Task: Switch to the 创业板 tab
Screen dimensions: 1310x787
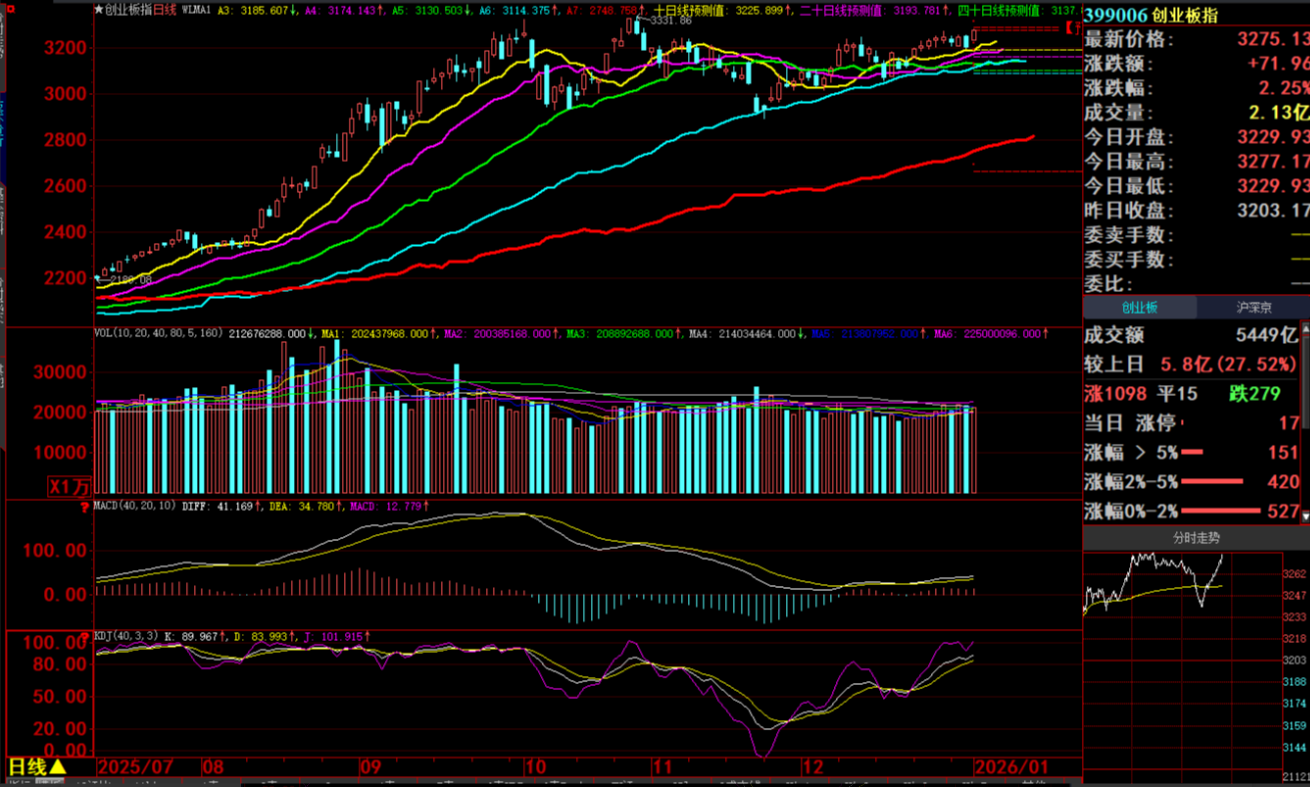Action: click(1139, 308)
